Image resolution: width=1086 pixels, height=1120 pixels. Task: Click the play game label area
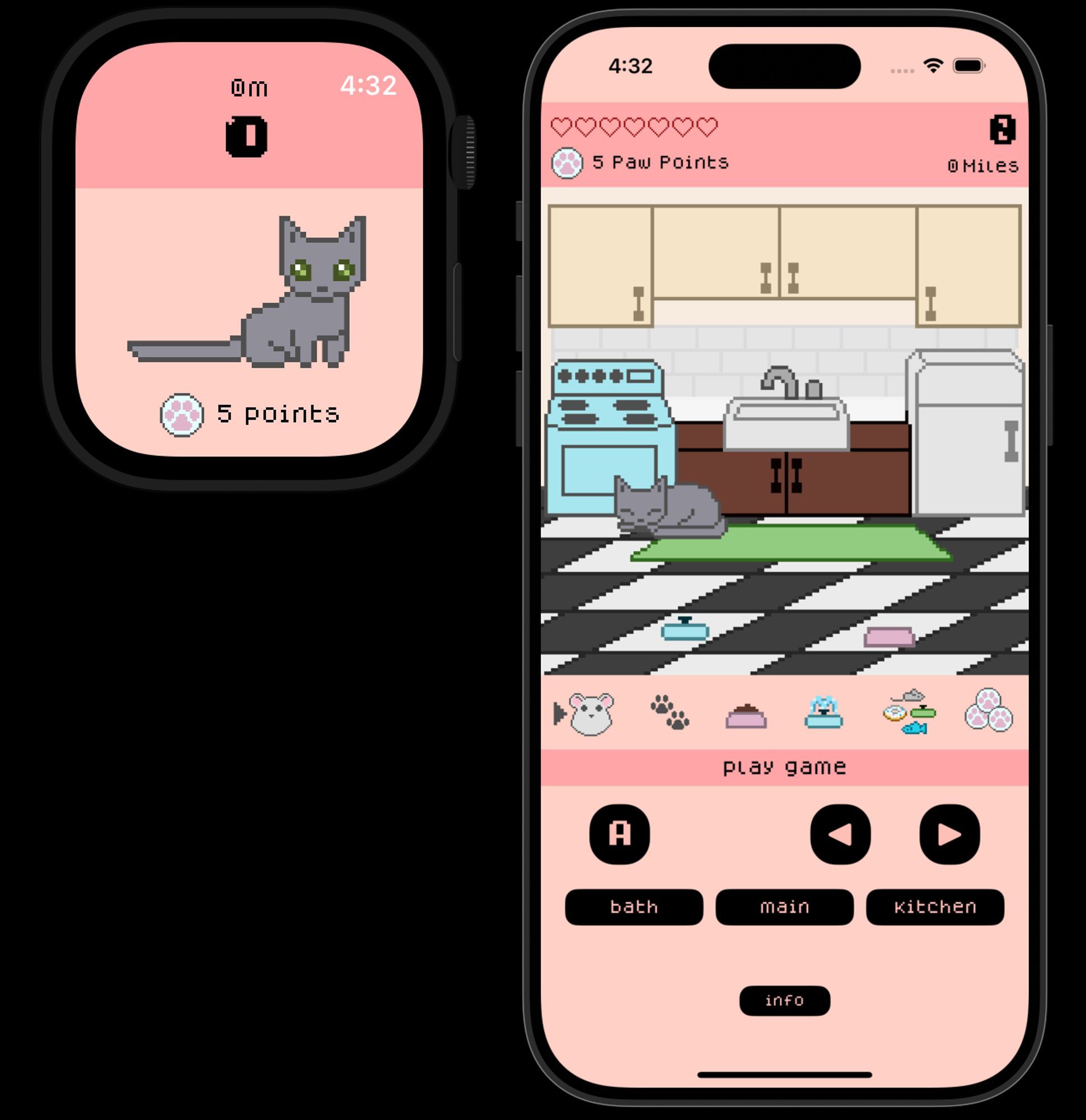(783, 770)
